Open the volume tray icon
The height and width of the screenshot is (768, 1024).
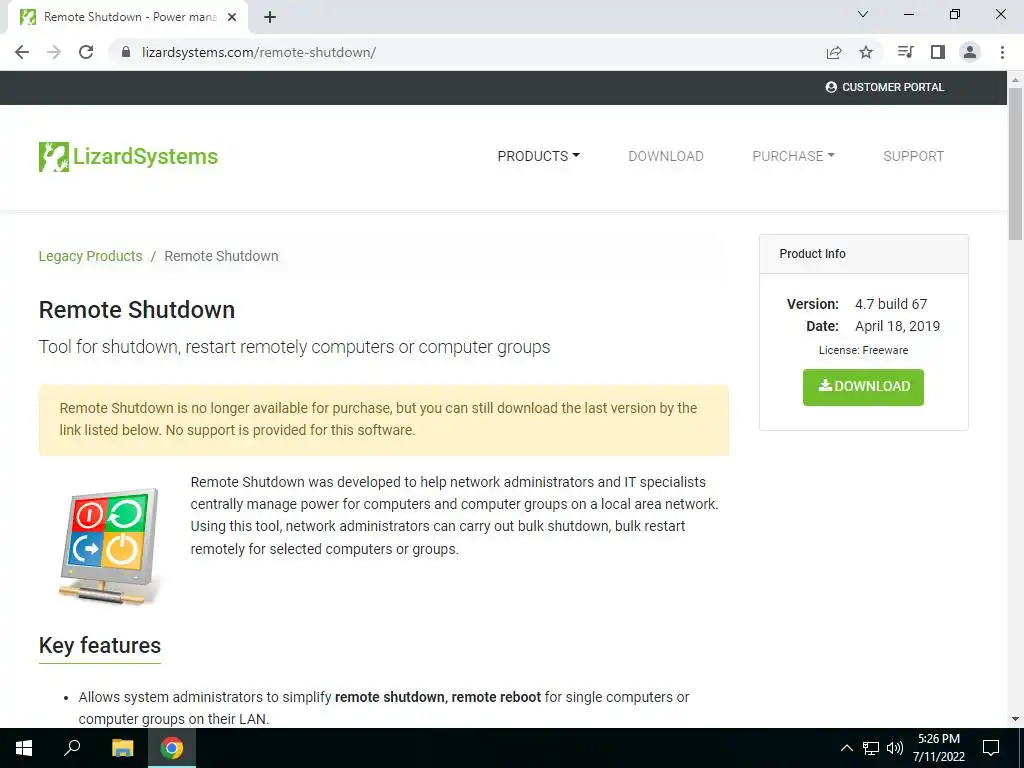point(895,748)
